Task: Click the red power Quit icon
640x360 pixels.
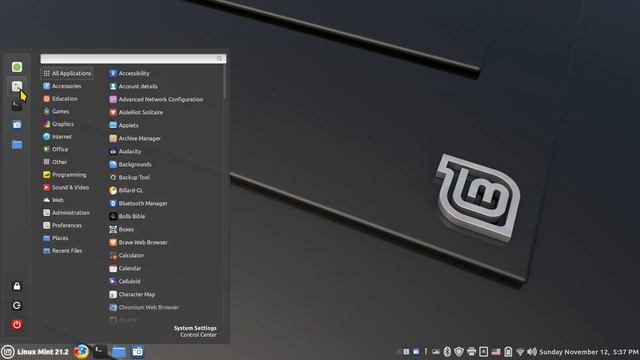Action: [x=17, y=325]
